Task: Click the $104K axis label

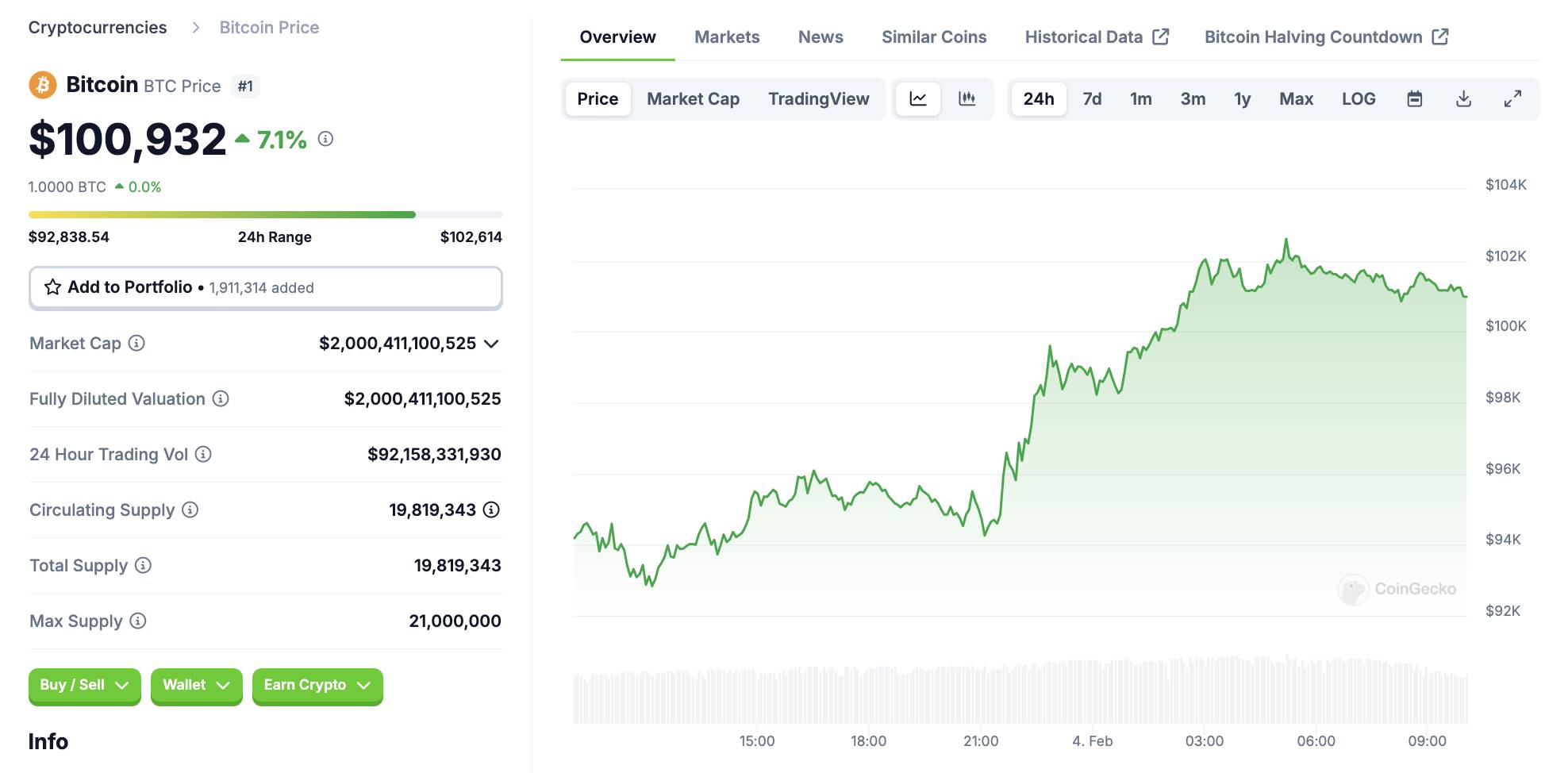Action: click(x=1505, y=185)
